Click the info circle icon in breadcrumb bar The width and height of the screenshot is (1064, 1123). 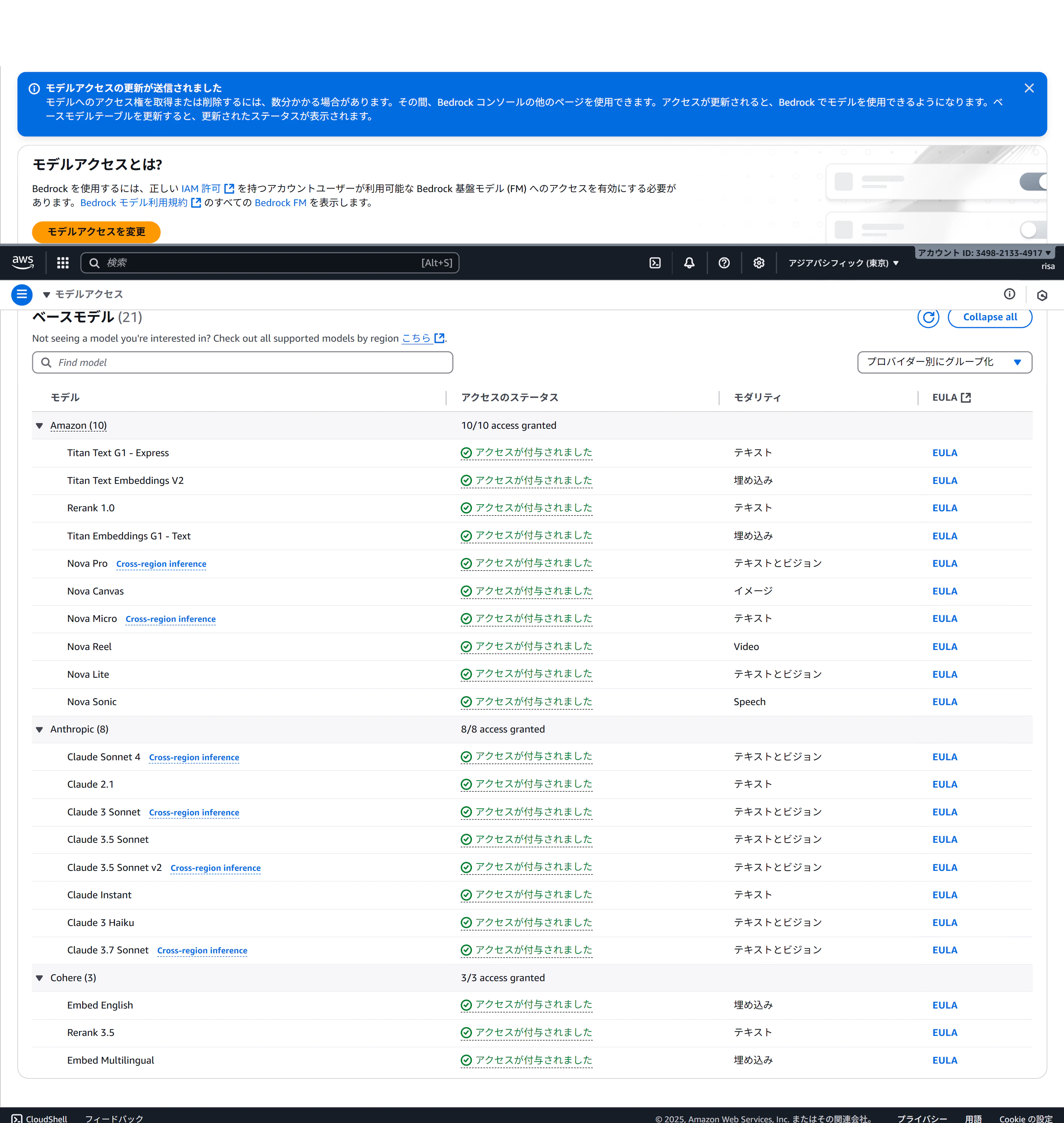(1010, 294)
